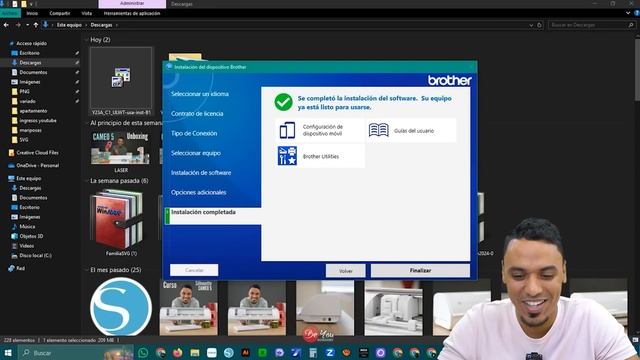Select the Administrar contextual tab
Viewport: 640px width, 360px height.
(132, 4)
